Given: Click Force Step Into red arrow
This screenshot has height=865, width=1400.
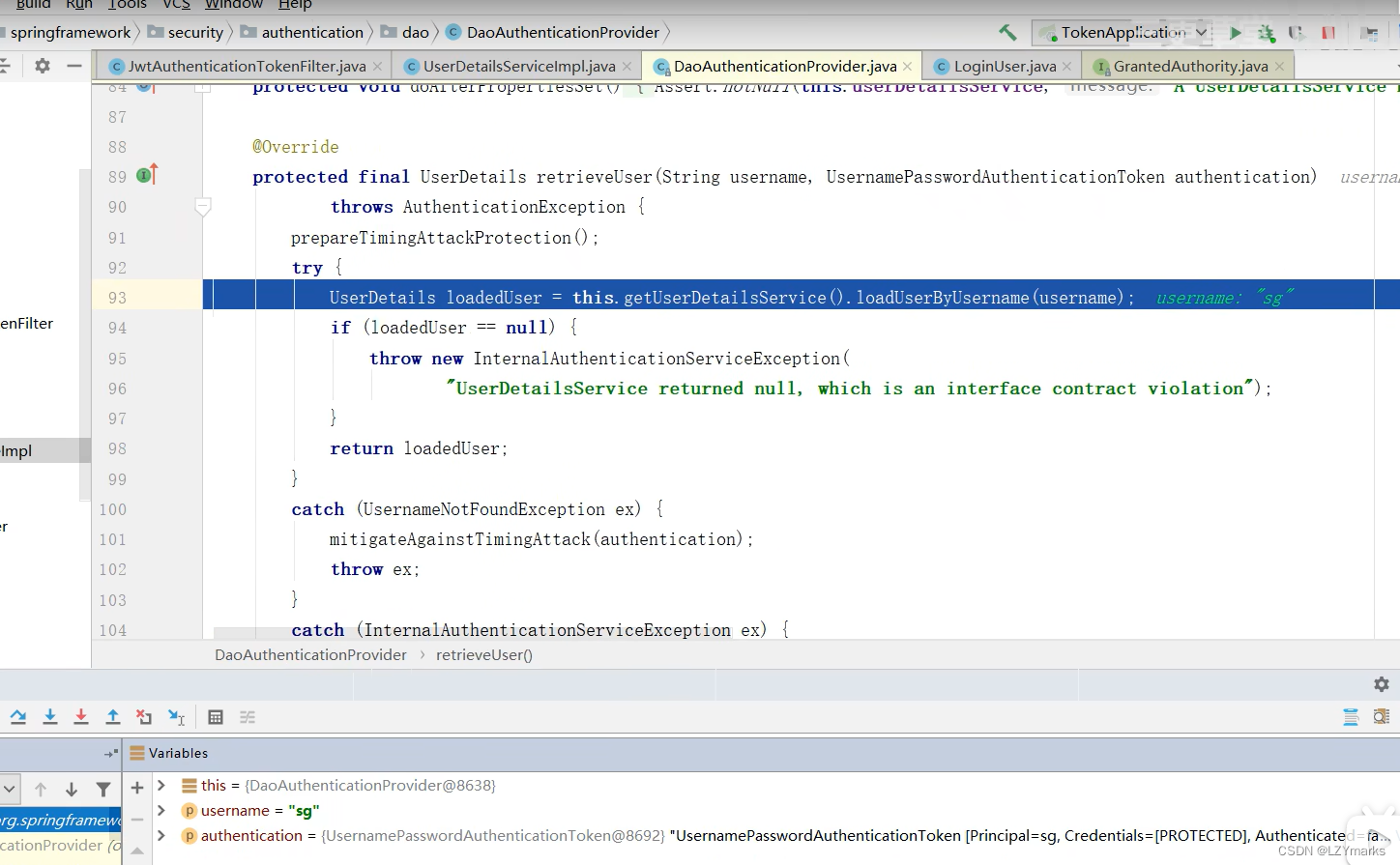Looking at the screenshot, I should [81, 717].
